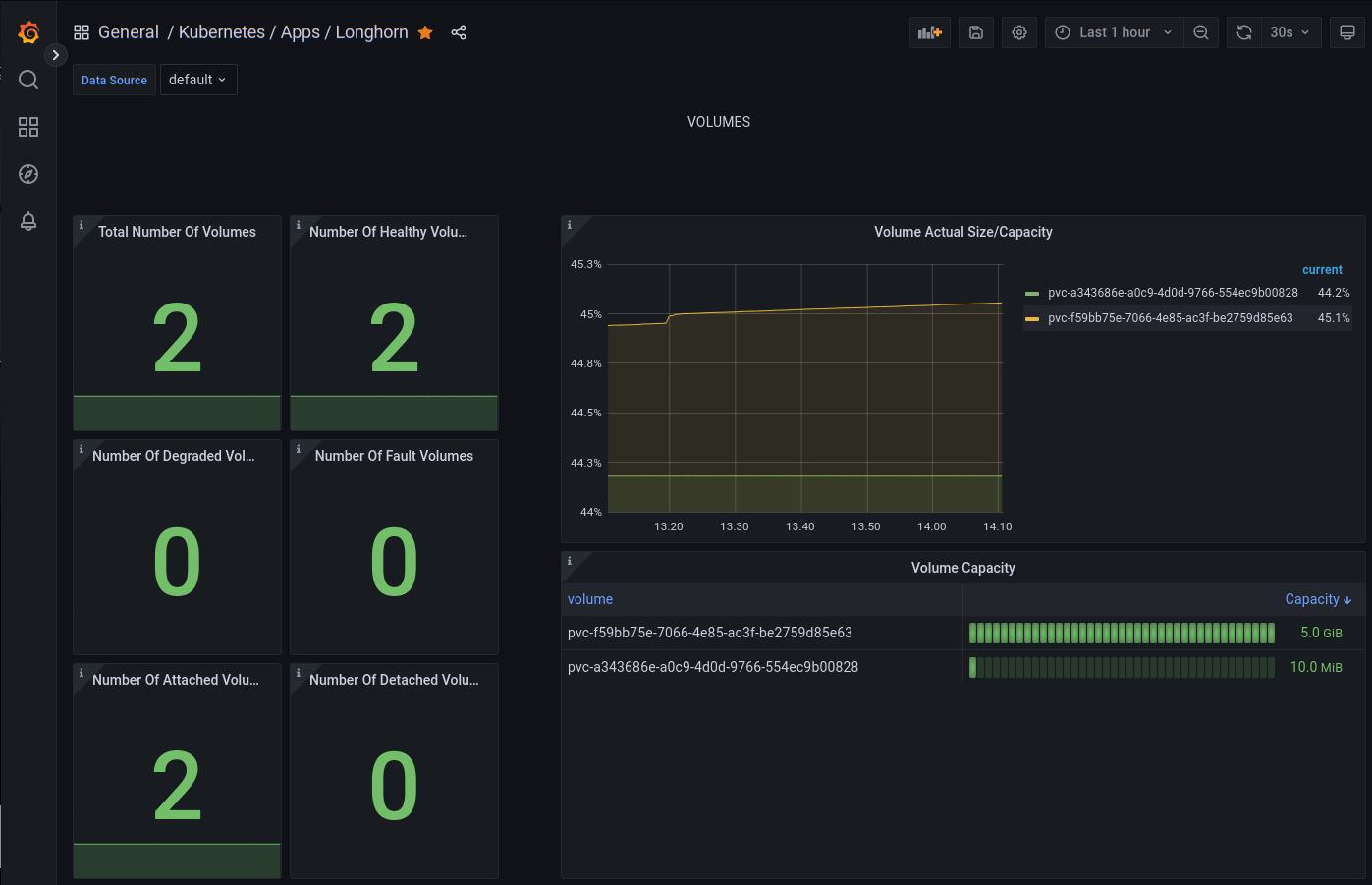The height and width of the screenshot is (885, 1372).
Task: Show info for Volume Capacity panel
Action: [570, 561]
